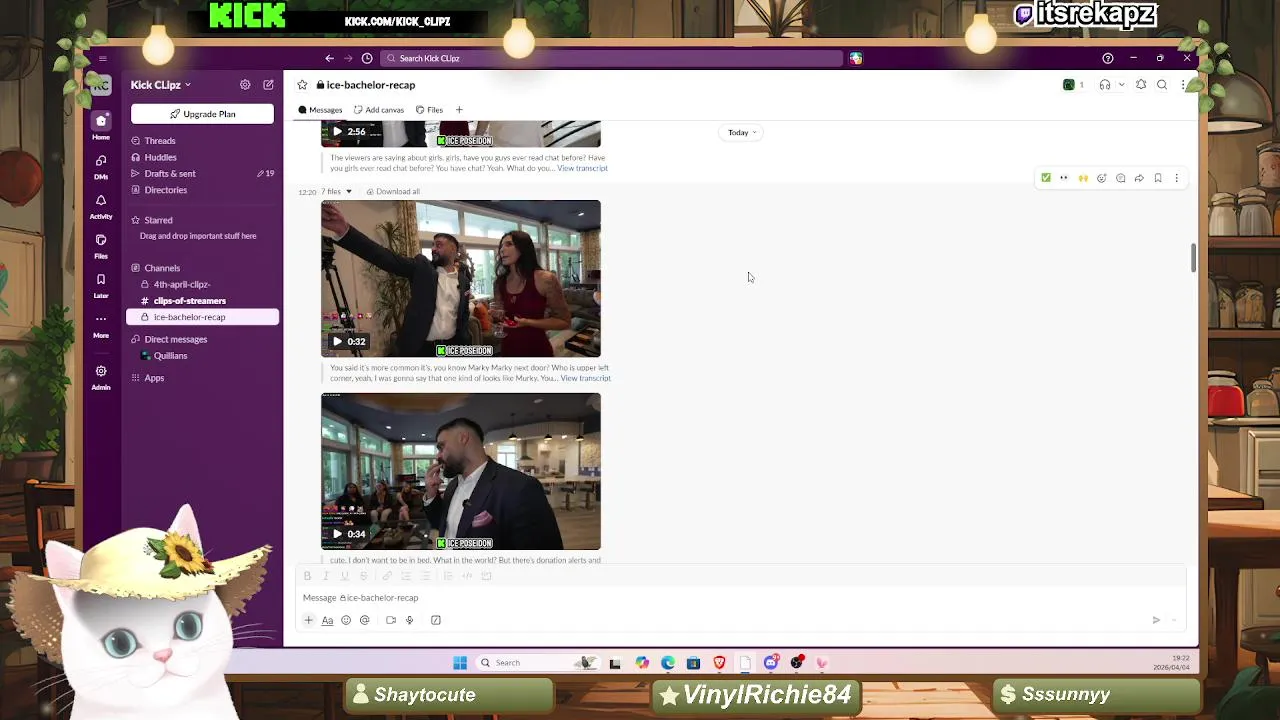Collapse the Starred section

click(x=158, y=220)
